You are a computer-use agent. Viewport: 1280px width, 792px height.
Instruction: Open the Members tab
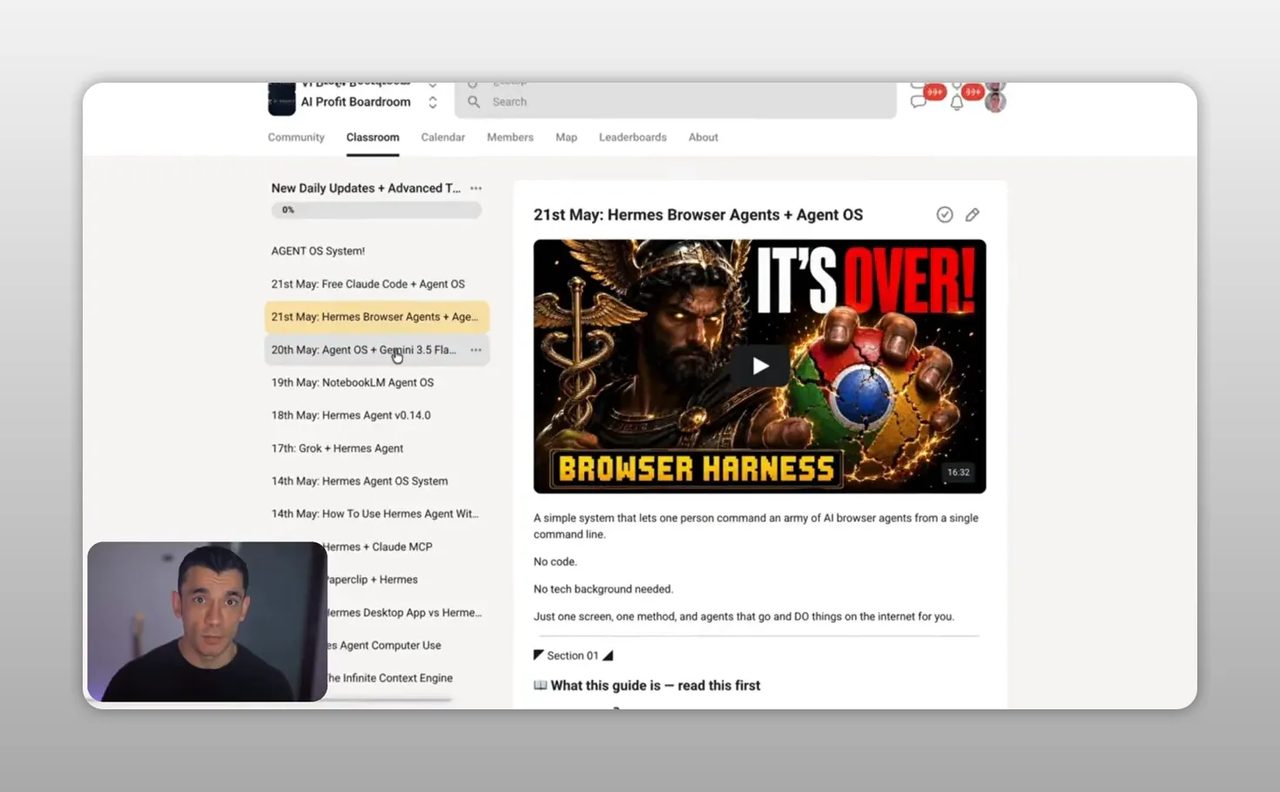510,137
